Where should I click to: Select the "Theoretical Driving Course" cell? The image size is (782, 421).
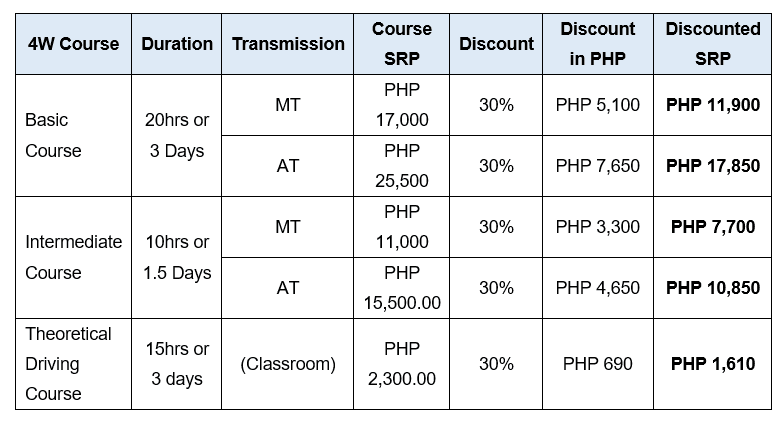pos(68,364)
